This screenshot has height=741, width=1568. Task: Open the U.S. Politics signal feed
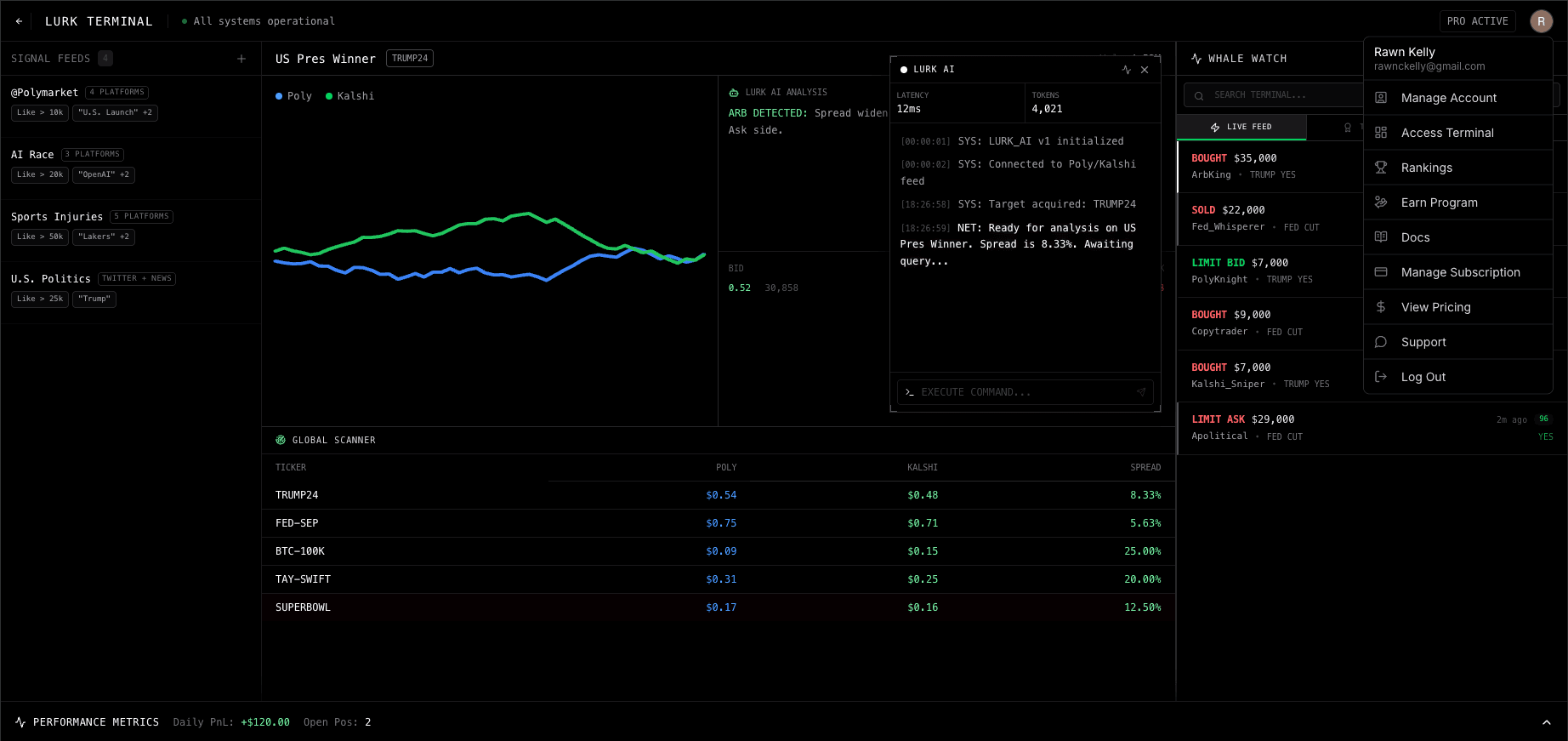[131, 293]
